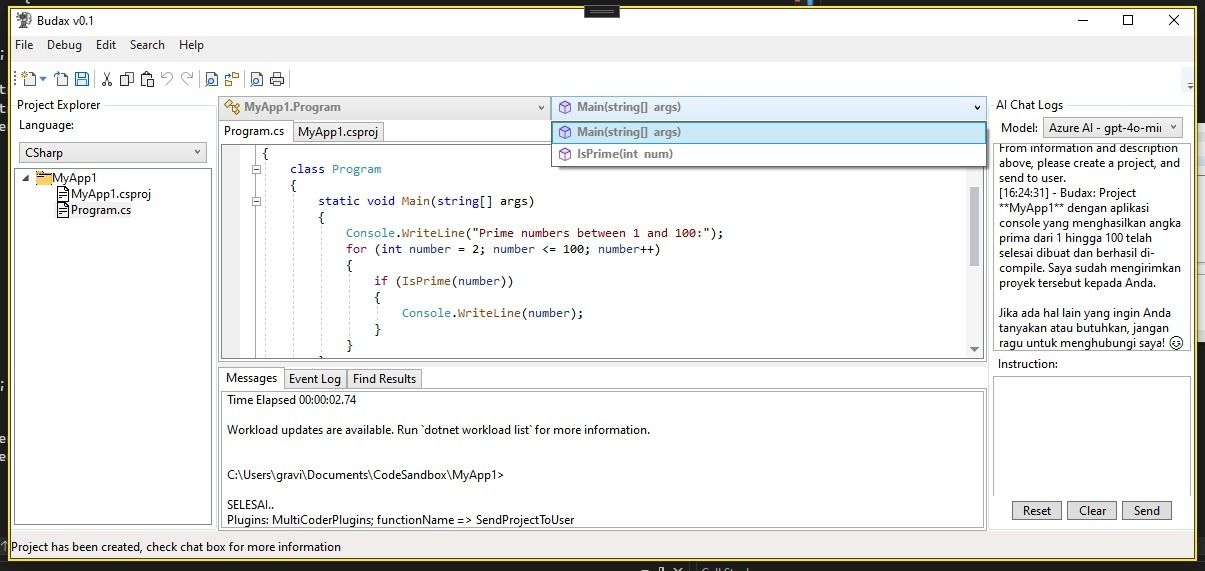Collapse the class Program code fold
1205x571 pixels.
257,170
